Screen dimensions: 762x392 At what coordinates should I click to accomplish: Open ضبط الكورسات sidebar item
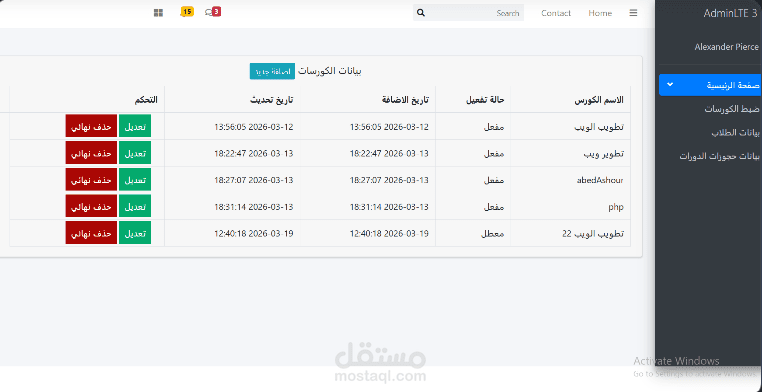click(731, 109)
